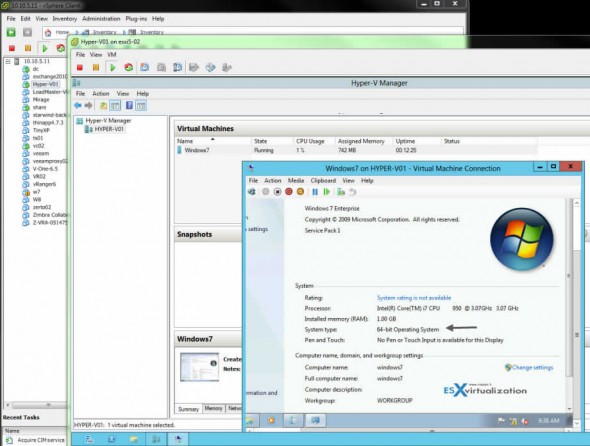Click the Revert icon in Virtual Machine Connection
Screen dimensions: 590x446
(352, 192)
